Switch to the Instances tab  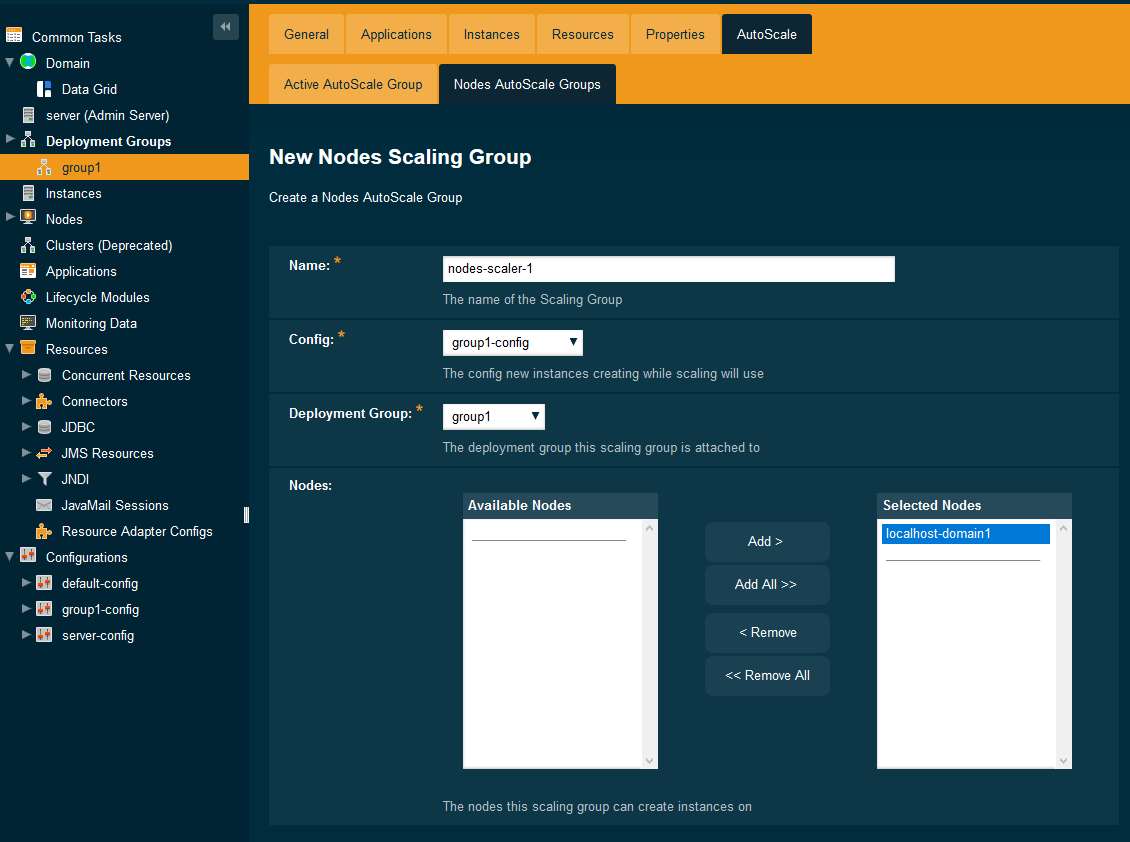(x=491, y=34)
